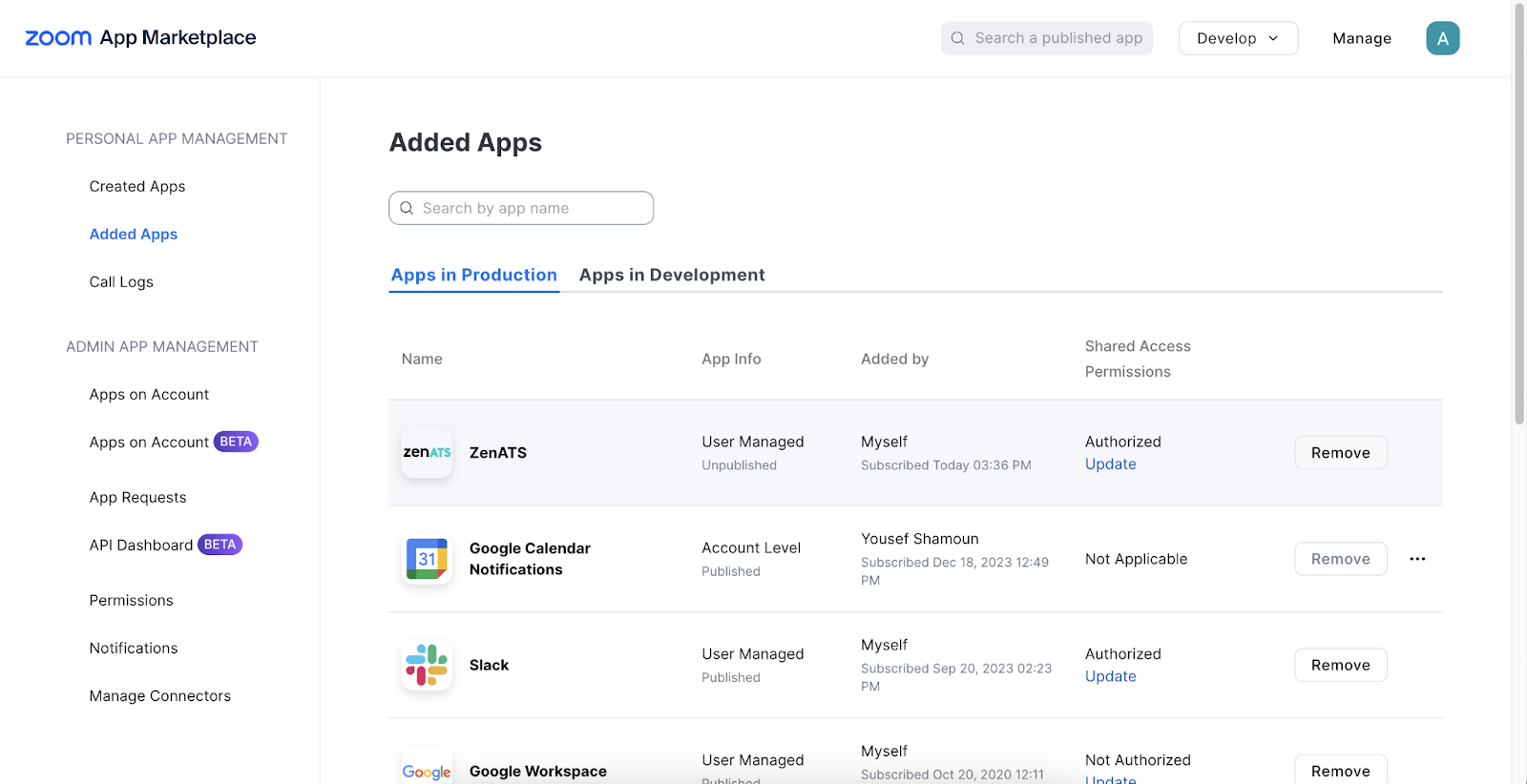This screenshot has width=1527, height=784.
Task: Focus the Search by app name field
Action: [x=521, y=208]
